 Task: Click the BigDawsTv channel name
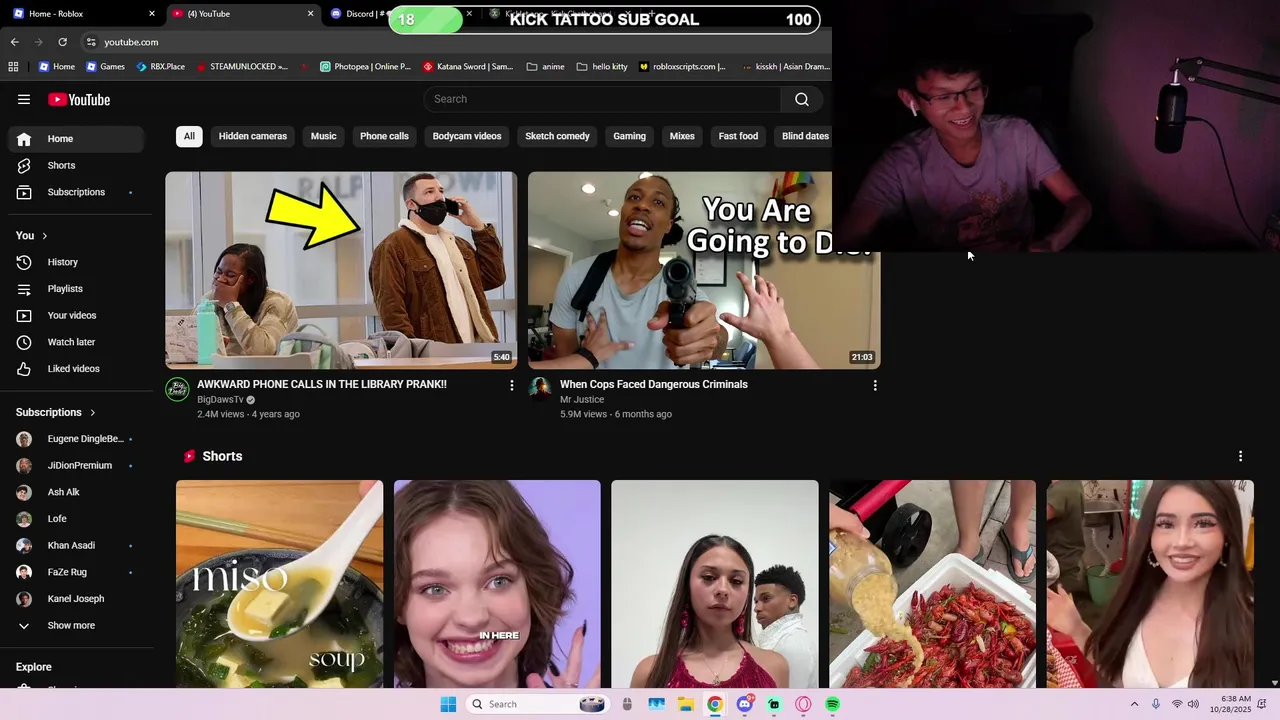pyautogui.click(x=220, y=400)
